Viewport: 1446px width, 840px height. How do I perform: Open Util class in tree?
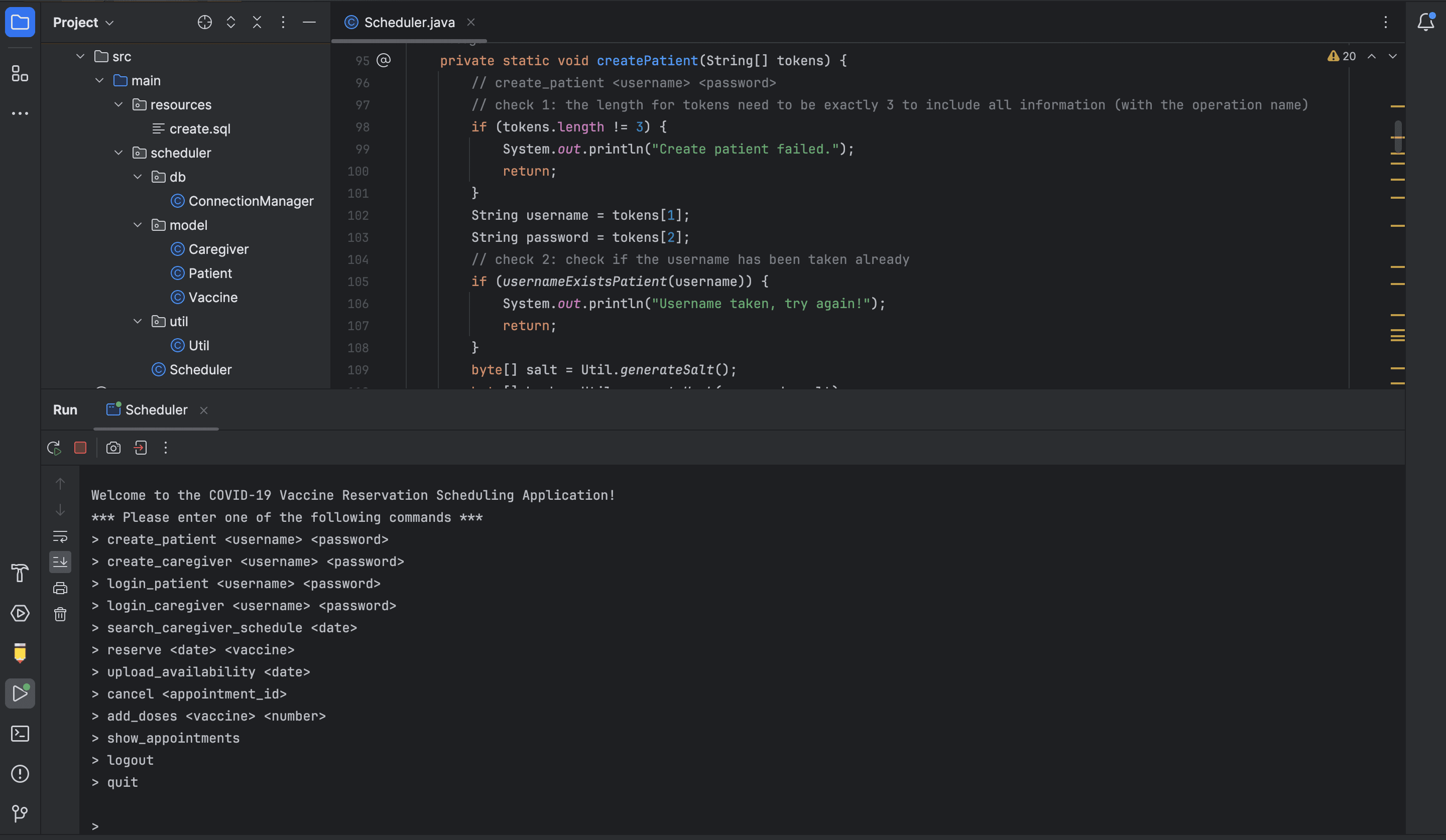[x=198, y=346]
